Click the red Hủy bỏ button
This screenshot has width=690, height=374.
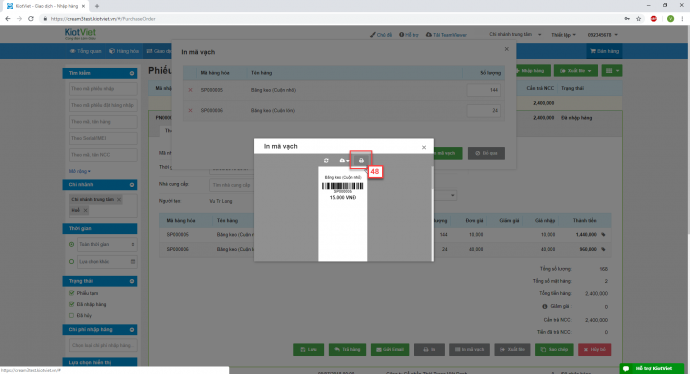595,349
